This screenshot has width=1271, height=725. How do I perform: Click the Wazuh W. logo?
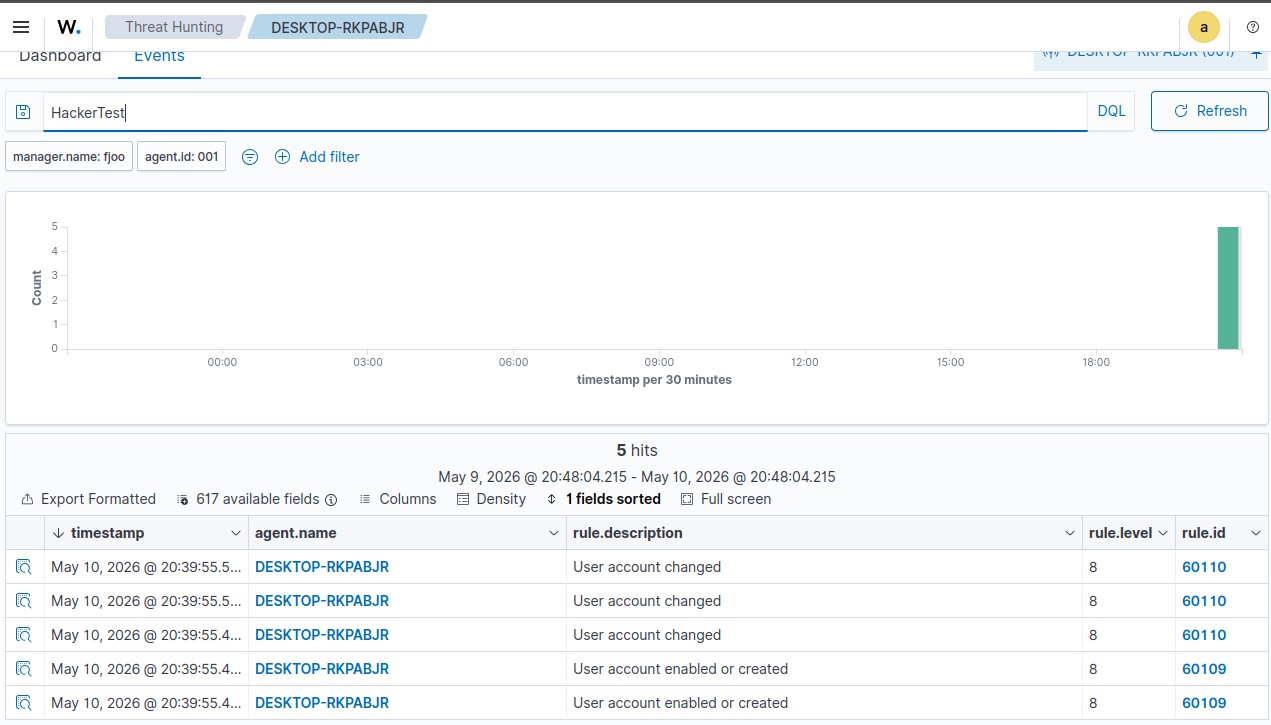click(69, 27)
